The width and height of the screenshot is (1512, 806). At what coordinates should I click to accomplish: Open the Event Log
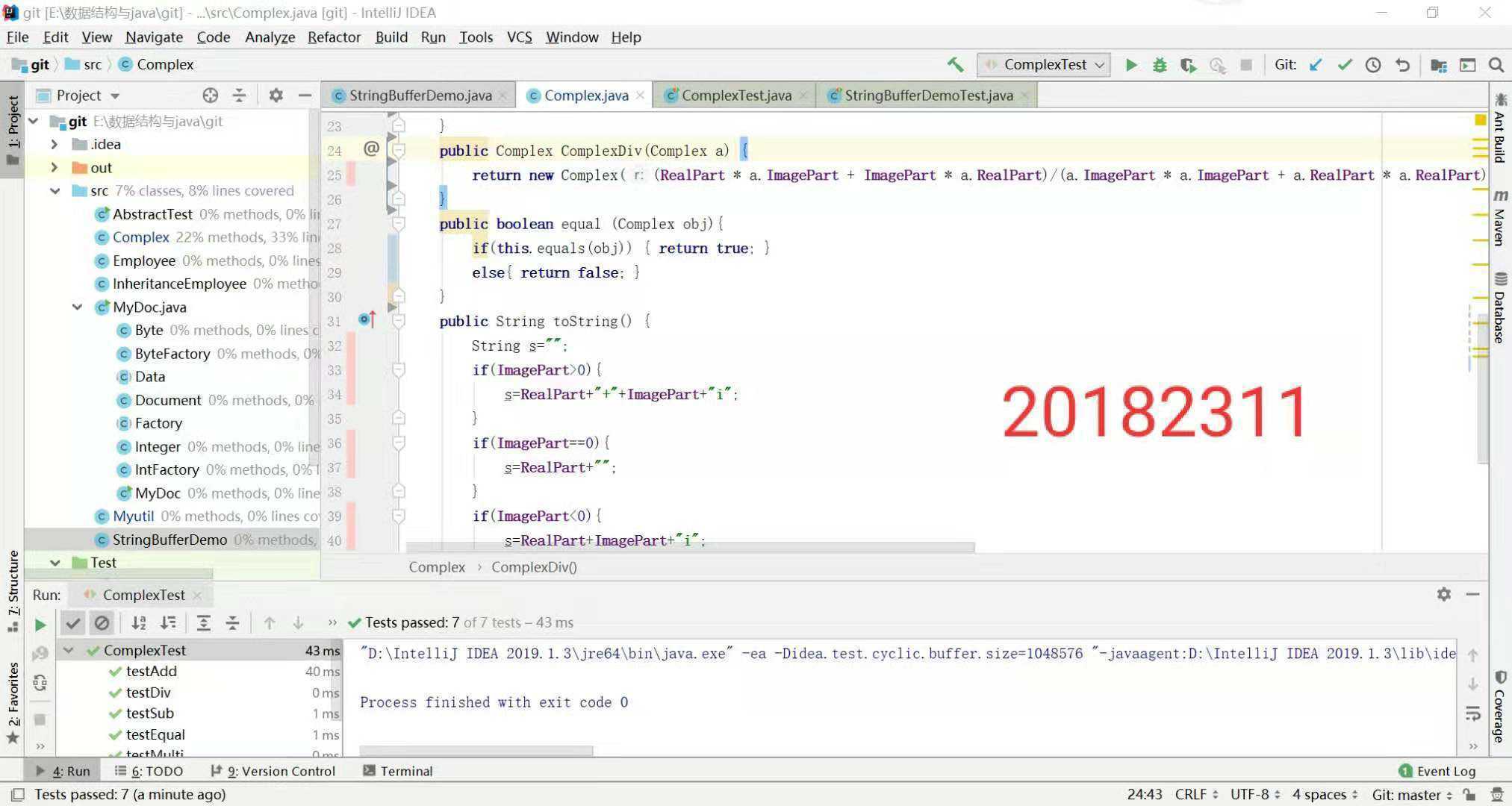coord(1437,771)
